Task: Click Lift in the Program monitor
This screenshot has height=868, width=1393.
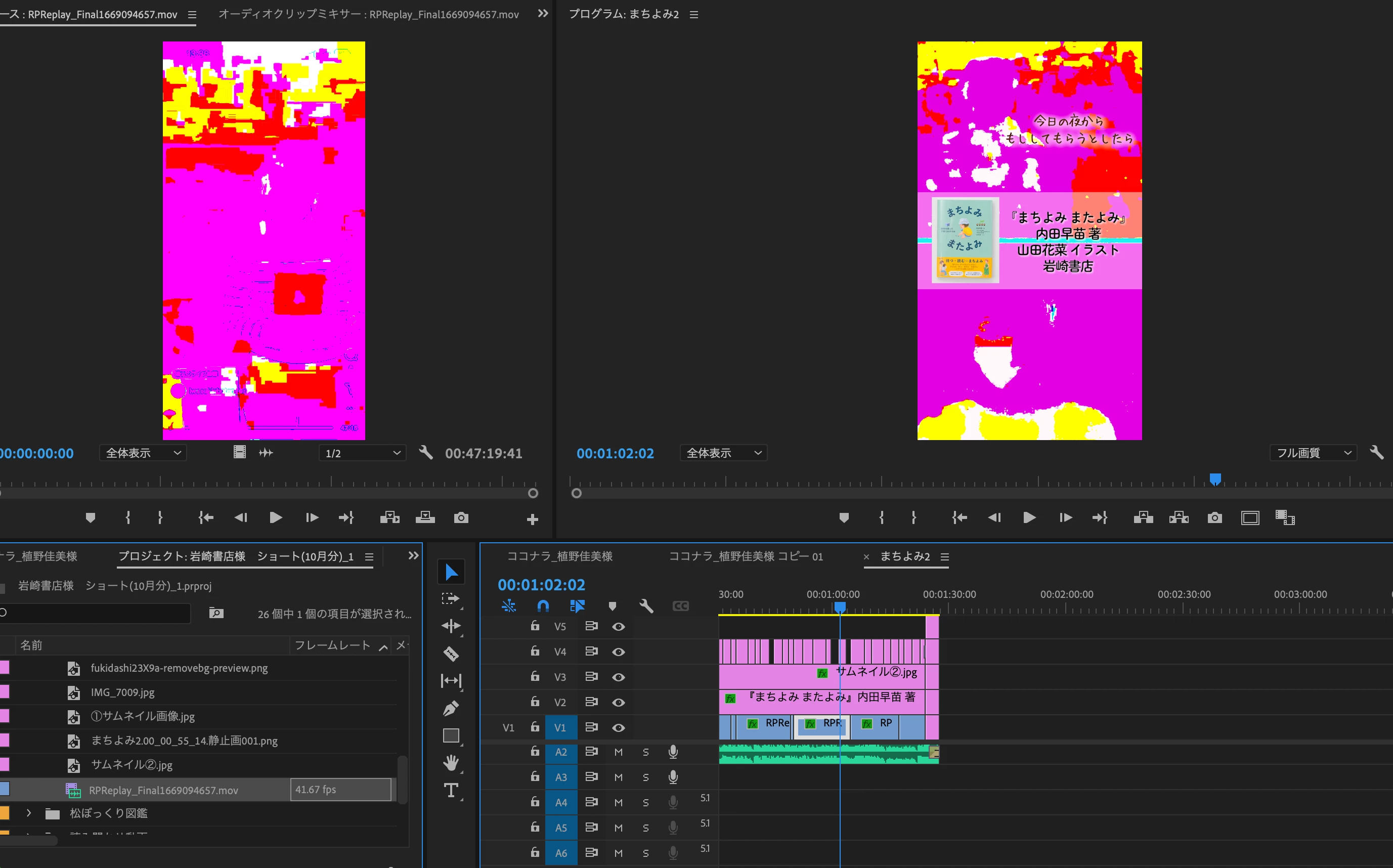Action: coord(1143,518)
